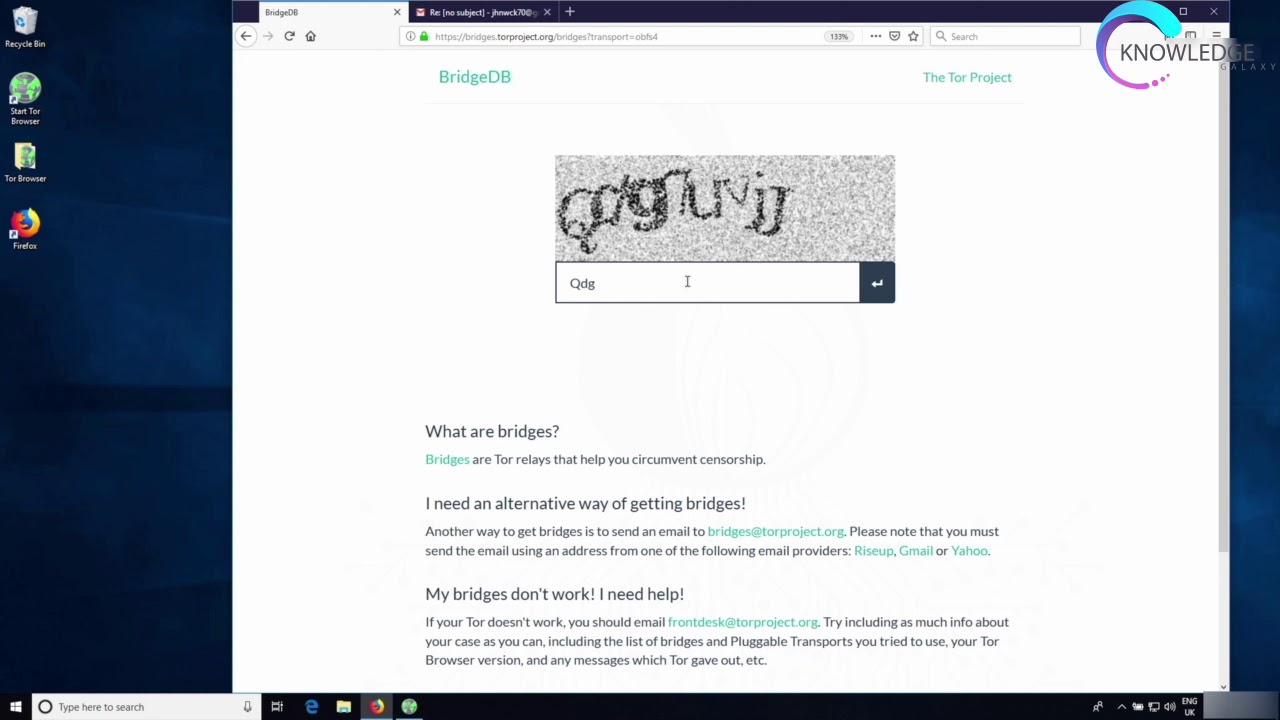This screenshot has width=1280, height=720.
Task: Visit the Yahoo provider link
Action: [969, 550]
